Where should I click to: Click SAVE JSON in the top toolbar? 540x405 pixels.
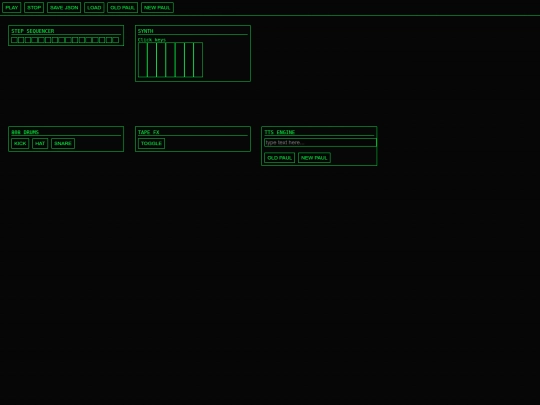pyautogui.click(x=64, y=8)
